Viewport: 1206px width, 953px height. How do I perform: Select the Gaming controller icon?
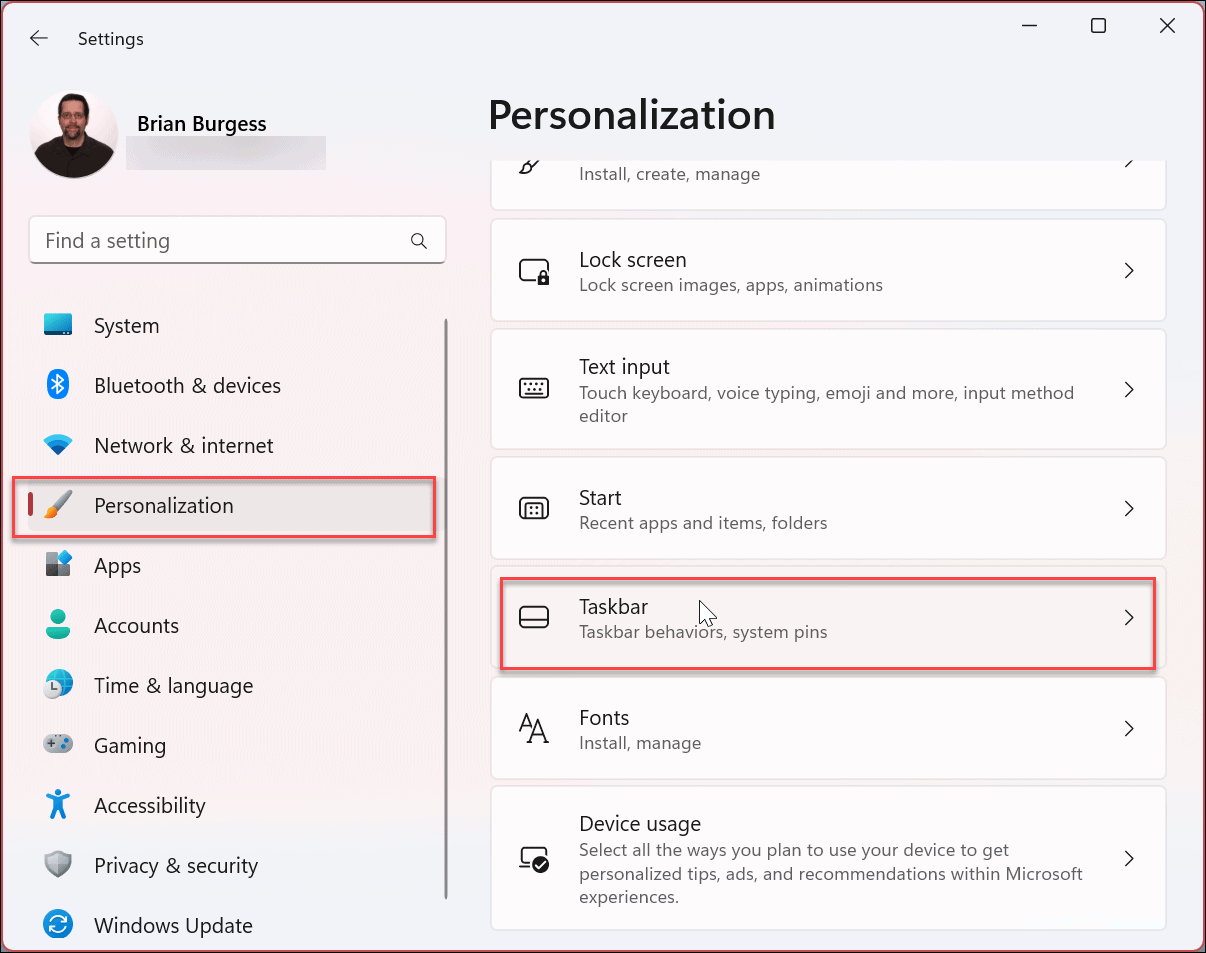tap(58, 745)
